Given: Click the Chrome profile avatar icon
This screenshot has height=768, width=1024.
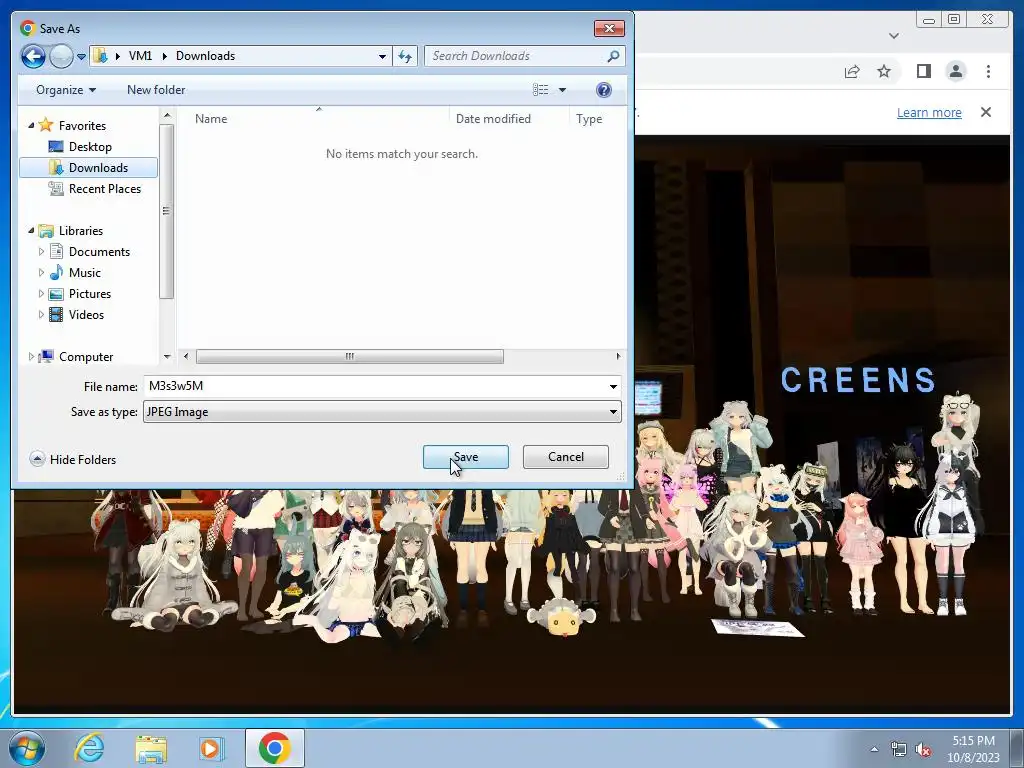Looking at the screenshot, I should point(956,71).
